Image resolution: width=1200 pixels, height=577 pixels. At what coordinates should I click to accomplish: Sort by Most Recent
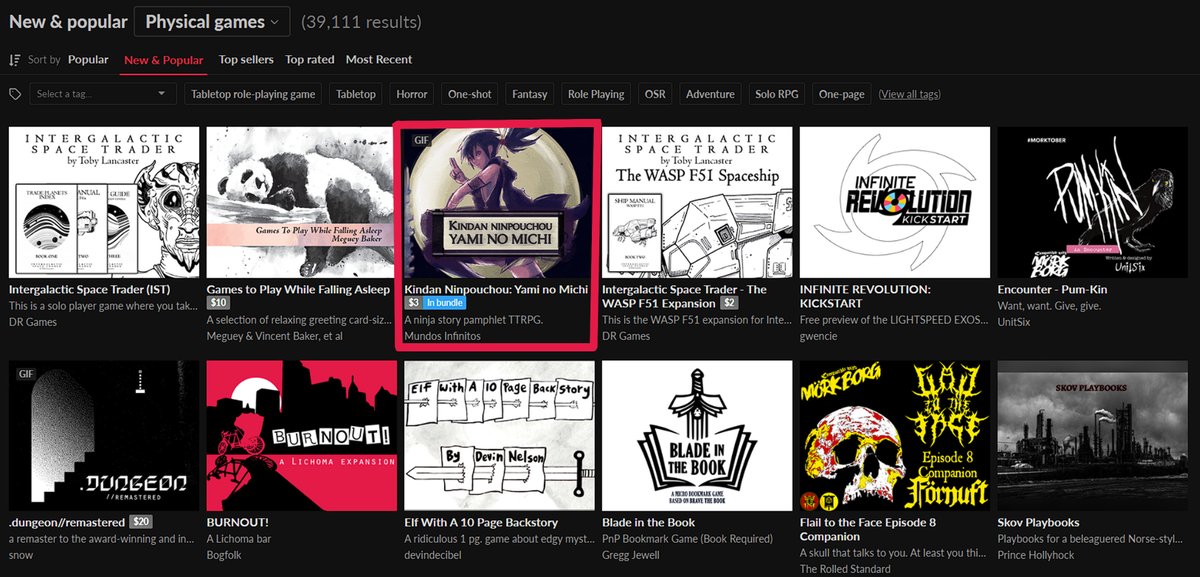379,60
